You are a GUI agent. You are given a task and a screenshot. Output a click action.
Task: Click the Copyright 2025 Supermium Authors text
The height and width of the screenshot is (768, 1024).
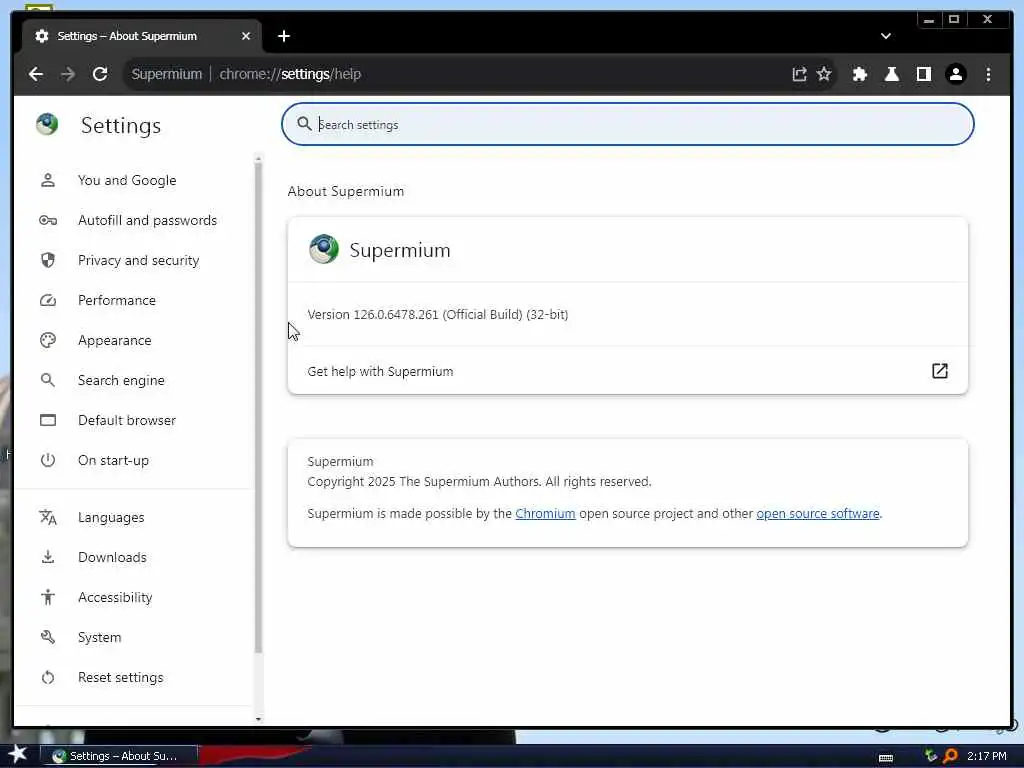[479, 481]
